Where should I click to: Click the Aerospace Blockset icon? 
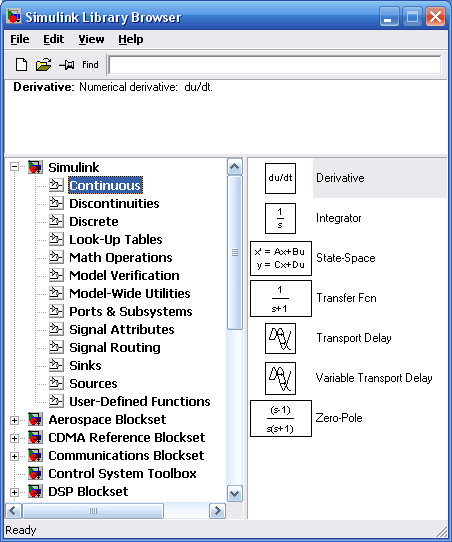(x=35, y=419)
